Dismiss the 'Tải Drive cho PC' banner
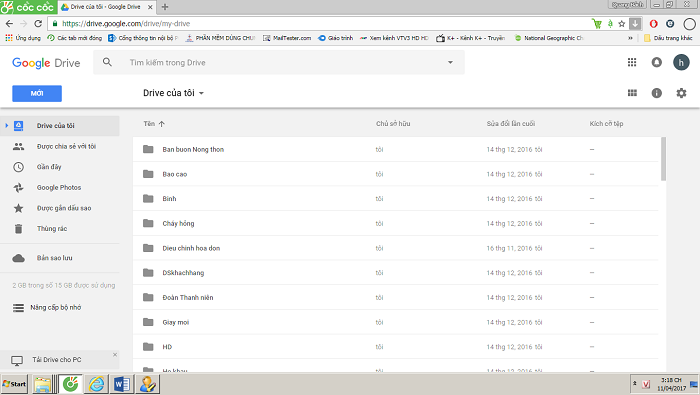The height and width of the screenshot is (395, 700). pyautogui.click(x=115, y=354)
